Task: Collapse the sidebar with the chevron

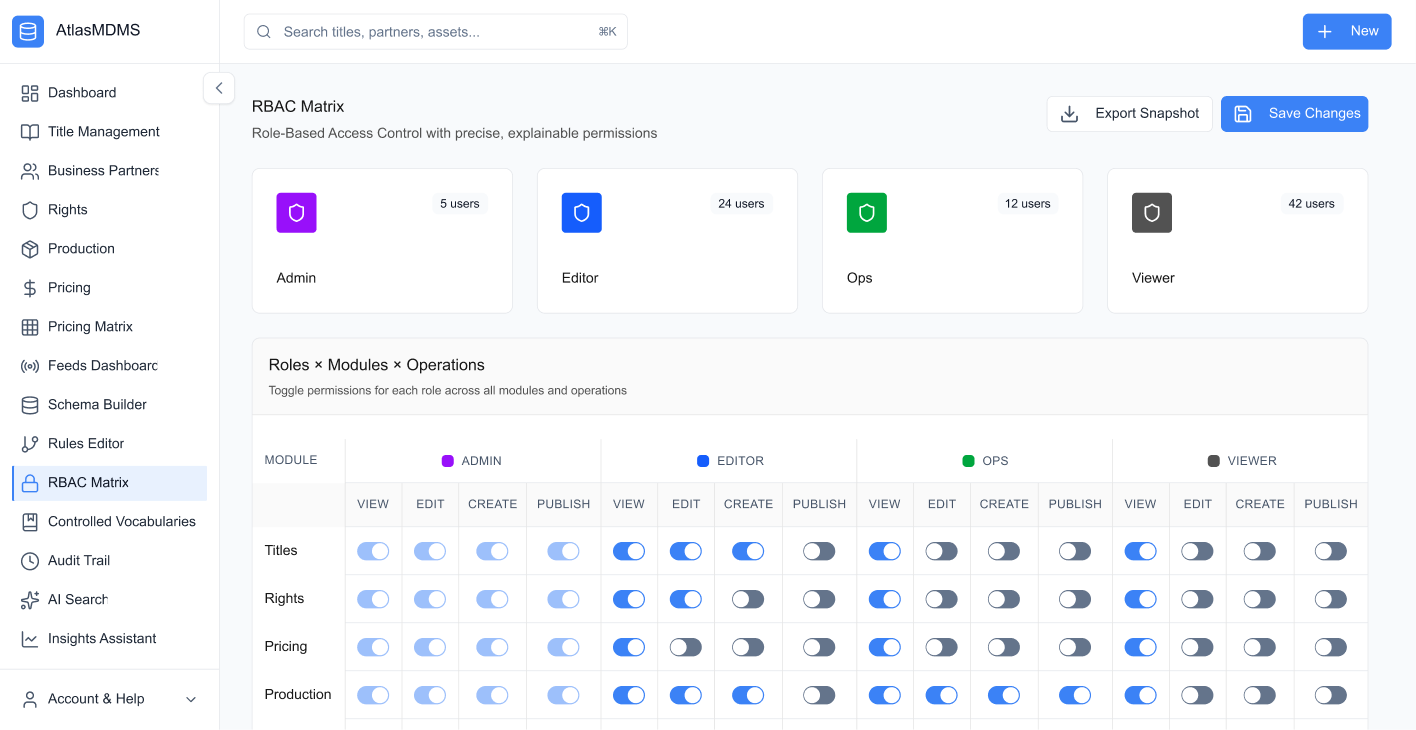Action: coord(219,88)
